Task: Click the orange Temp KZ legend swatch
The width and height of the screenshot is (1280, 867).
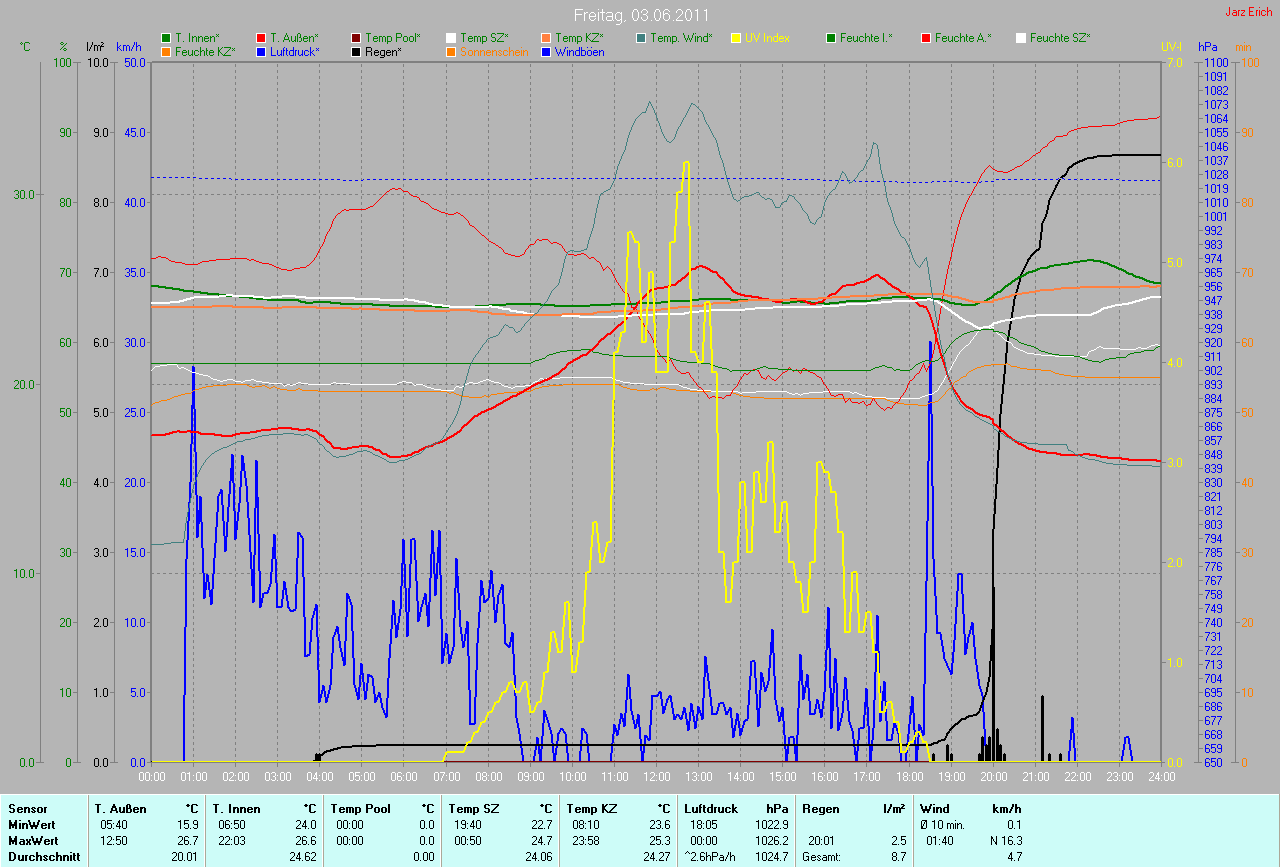Action: [x=546, y=38]
